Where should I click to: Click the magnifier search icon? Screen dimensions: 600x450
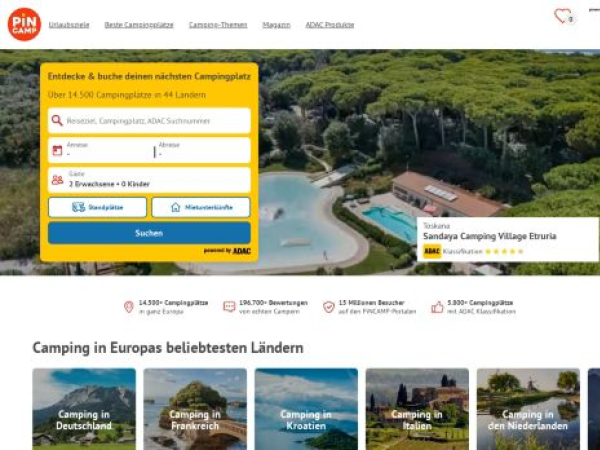[x=57, y=121]
